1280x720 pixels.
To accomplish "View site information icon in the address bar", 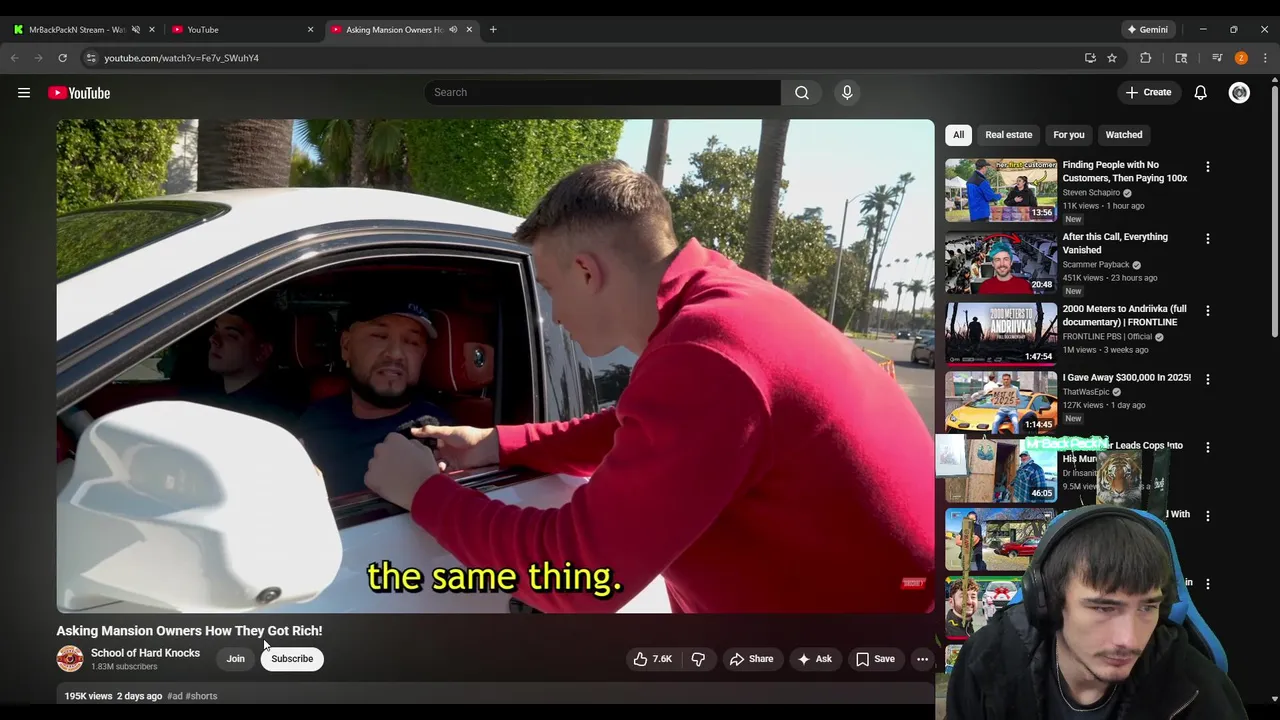I will click(91, 58).
